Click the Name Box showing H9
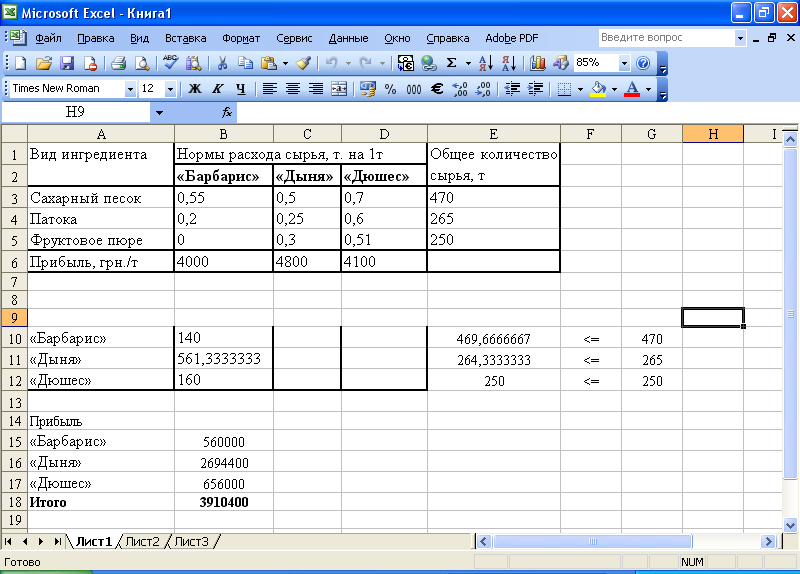 click(x=76, y=112)
